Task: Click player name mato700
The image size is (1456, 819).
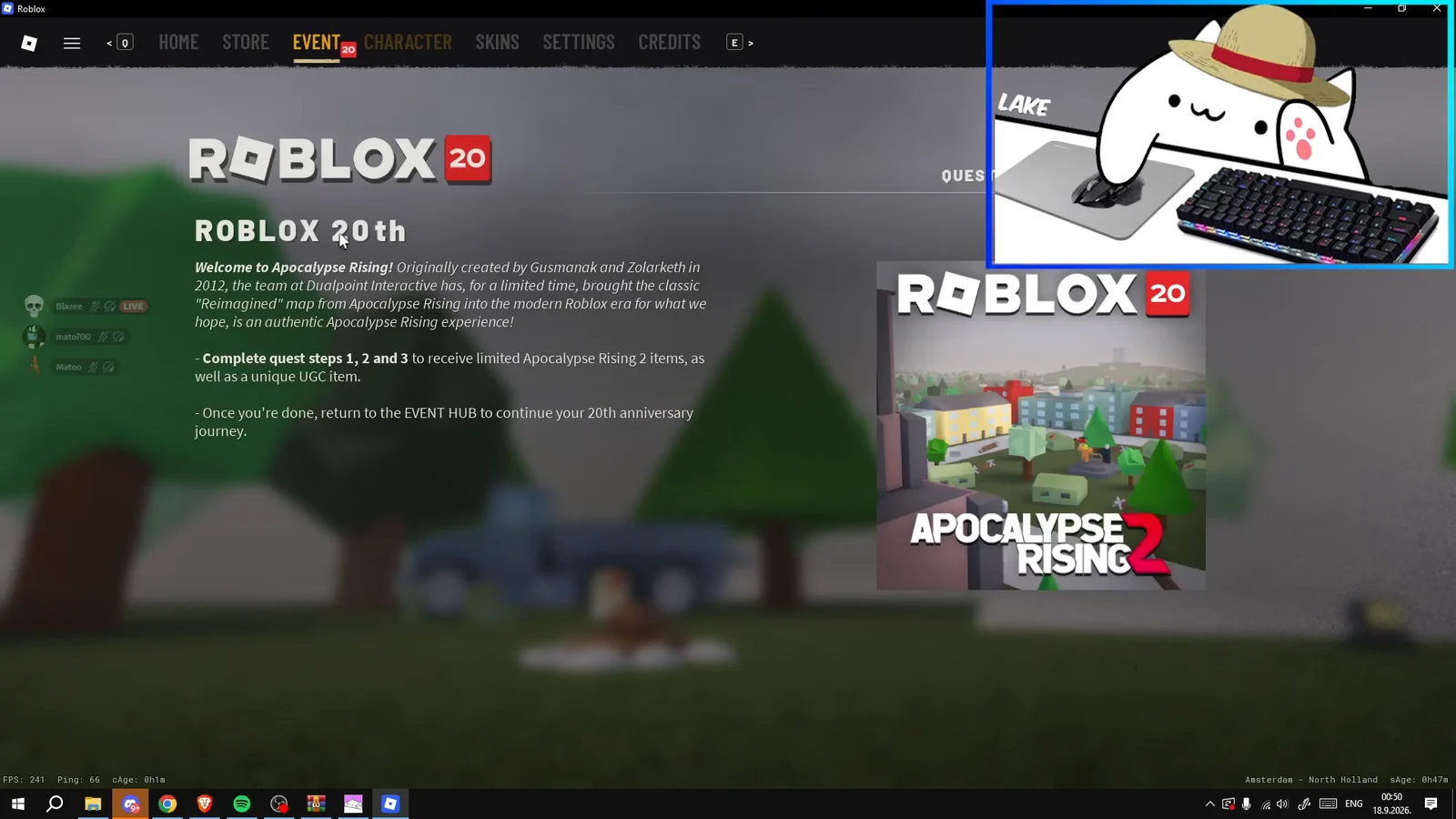Action: tap(73, 337)
